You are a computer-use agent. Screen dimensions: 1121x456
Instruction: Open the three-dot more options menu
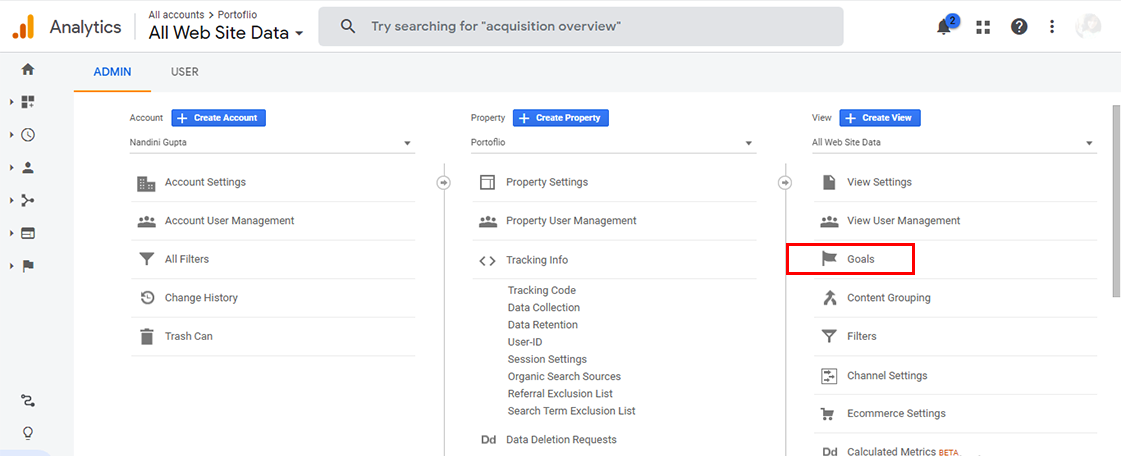pyautogui.click(x=1052, y=27)
